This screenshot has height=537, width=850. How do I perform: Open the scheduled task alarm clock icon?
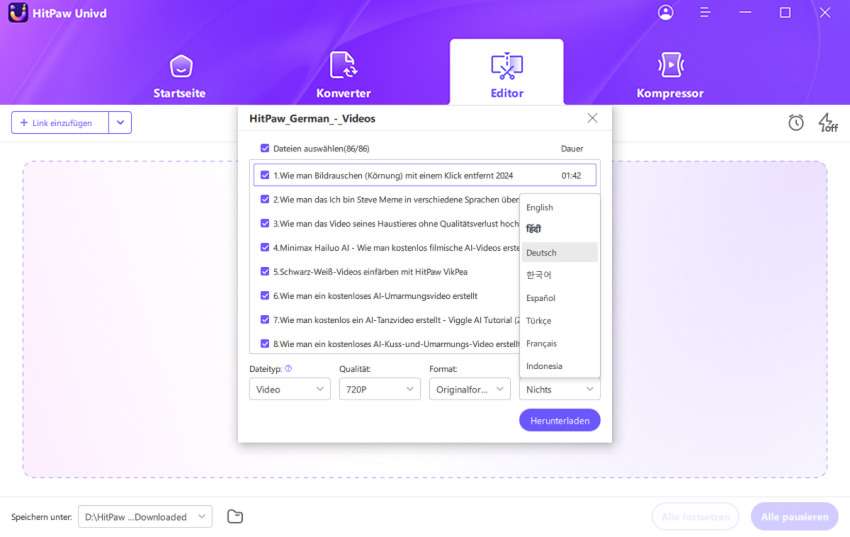click(x=796, y=122)
